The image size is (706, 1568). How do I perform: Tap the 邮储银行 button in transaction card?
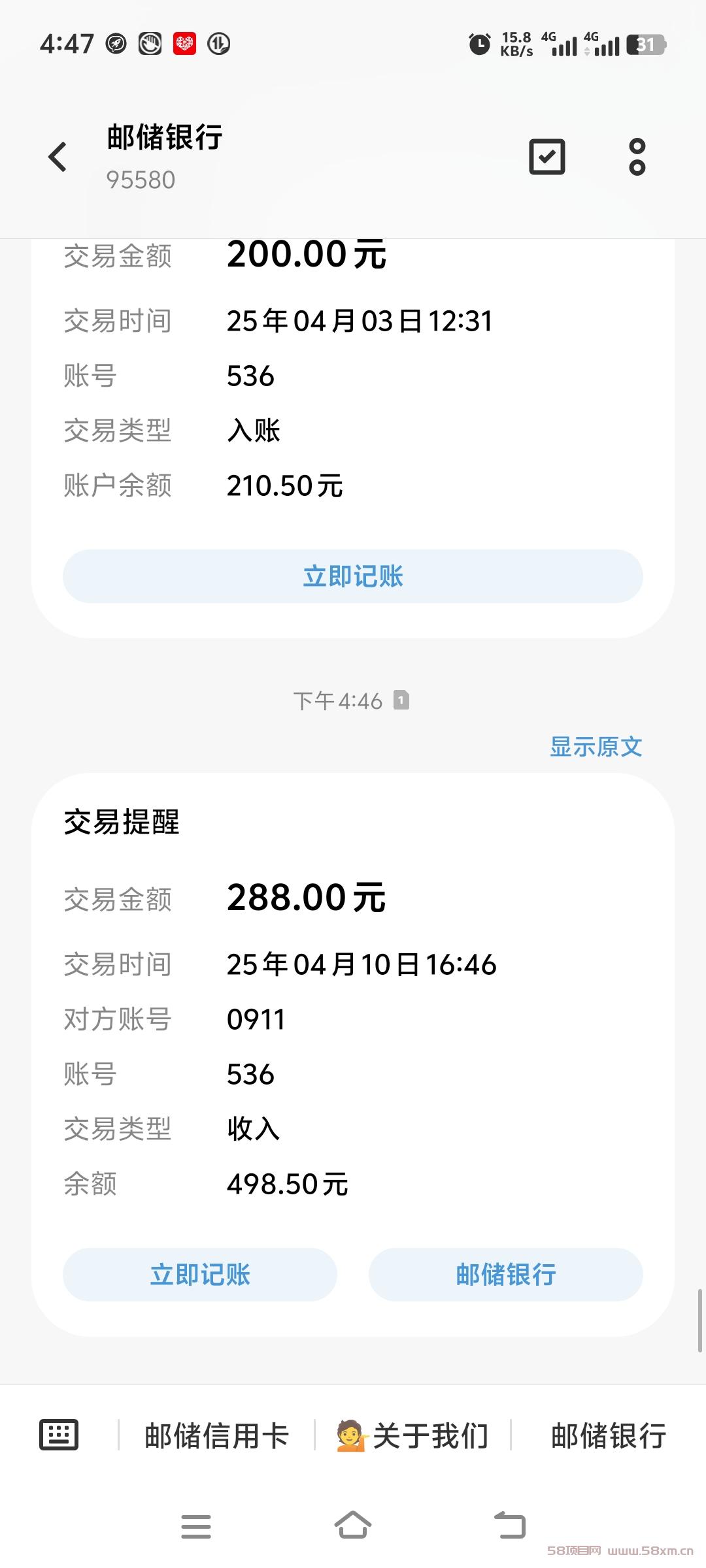point(506,1275)
